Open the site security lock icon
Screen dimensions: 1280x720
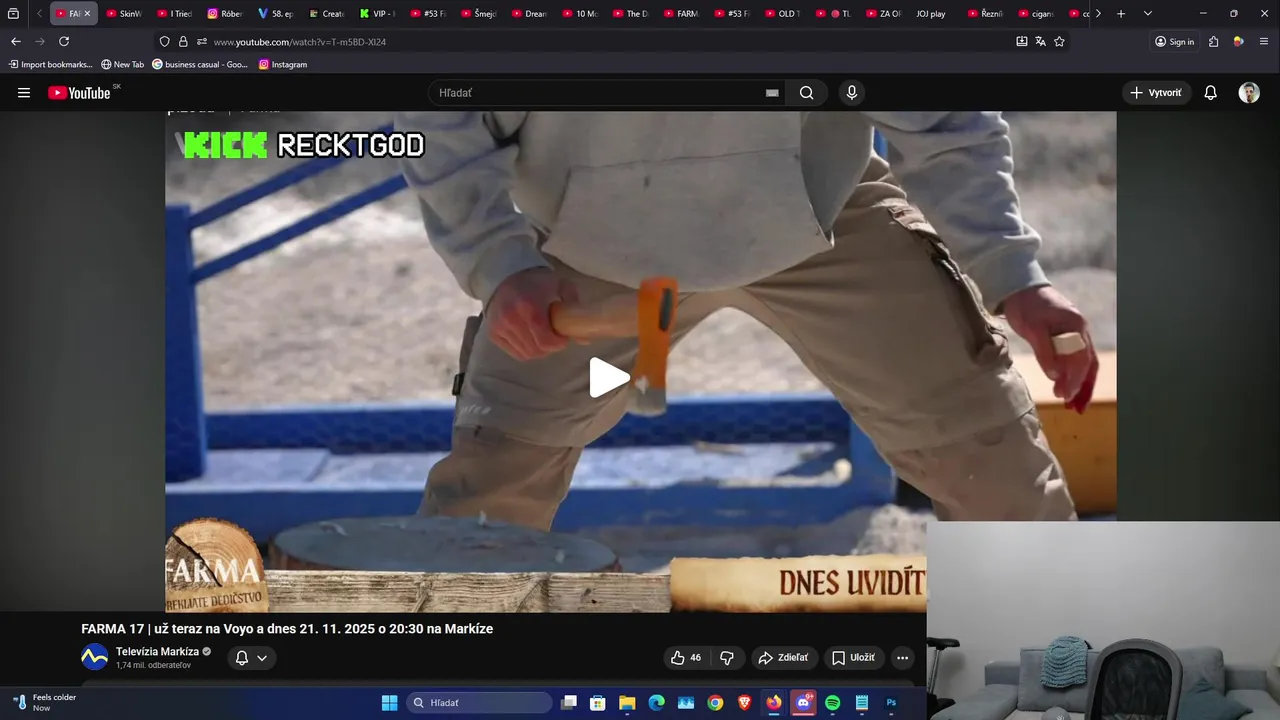click(x=183, y=42)
